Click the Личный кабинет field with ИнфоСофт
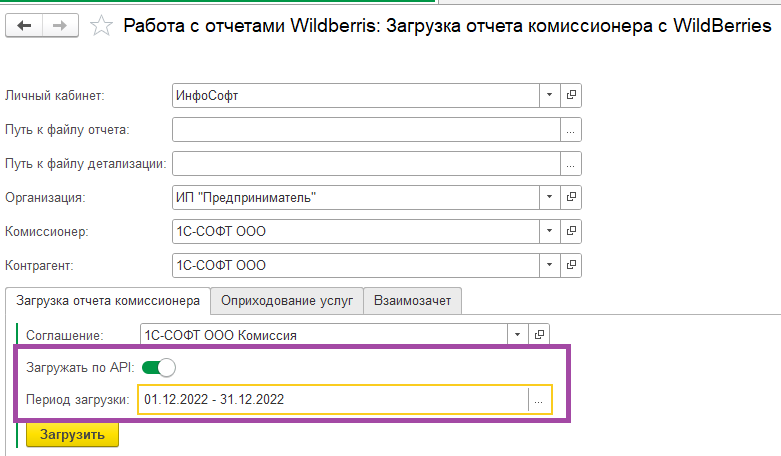This screenshot has height=456, width=781. point(356,95)
